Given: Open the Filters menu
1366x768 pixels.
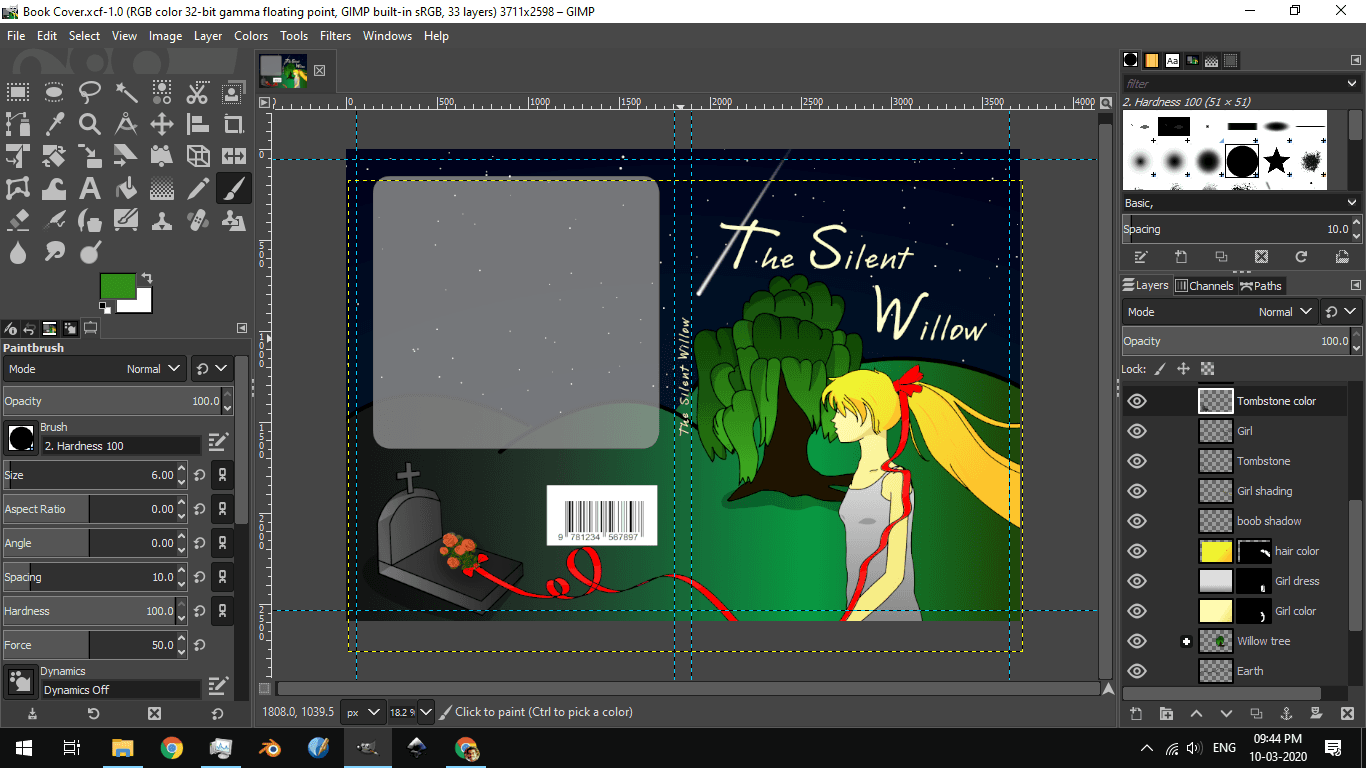Looking at the screenshot, I should (335, 36).
